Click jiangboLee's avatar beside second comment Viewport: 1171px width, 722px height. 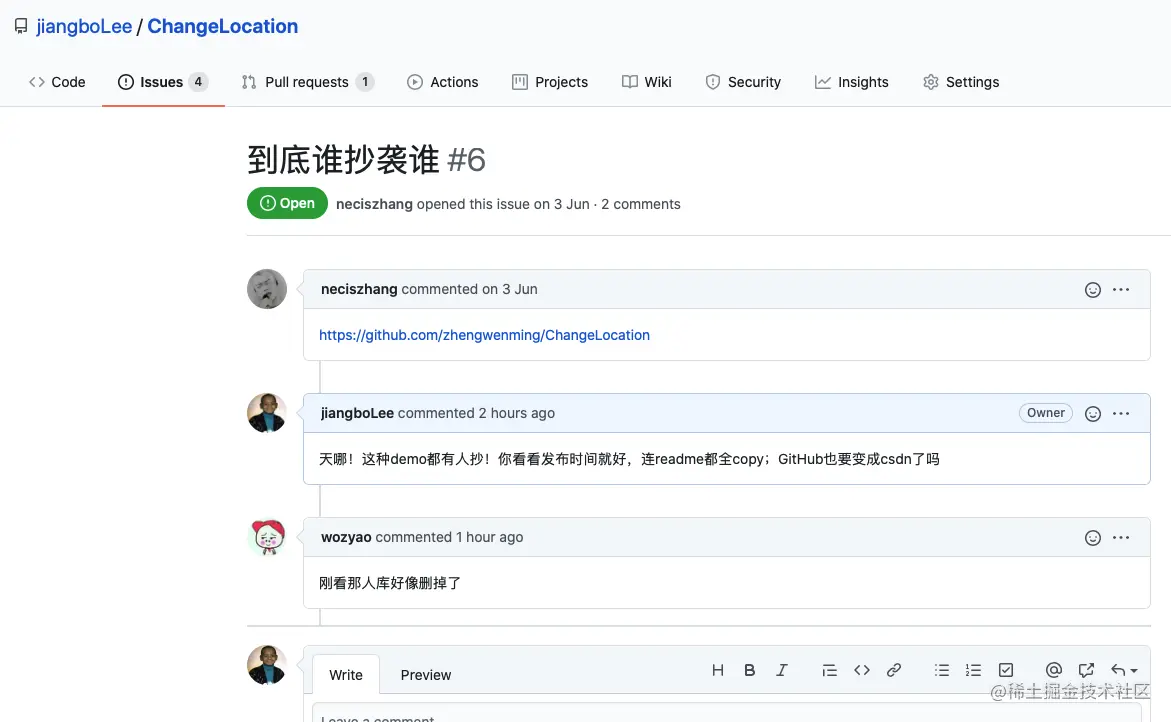tap(267, 413)
